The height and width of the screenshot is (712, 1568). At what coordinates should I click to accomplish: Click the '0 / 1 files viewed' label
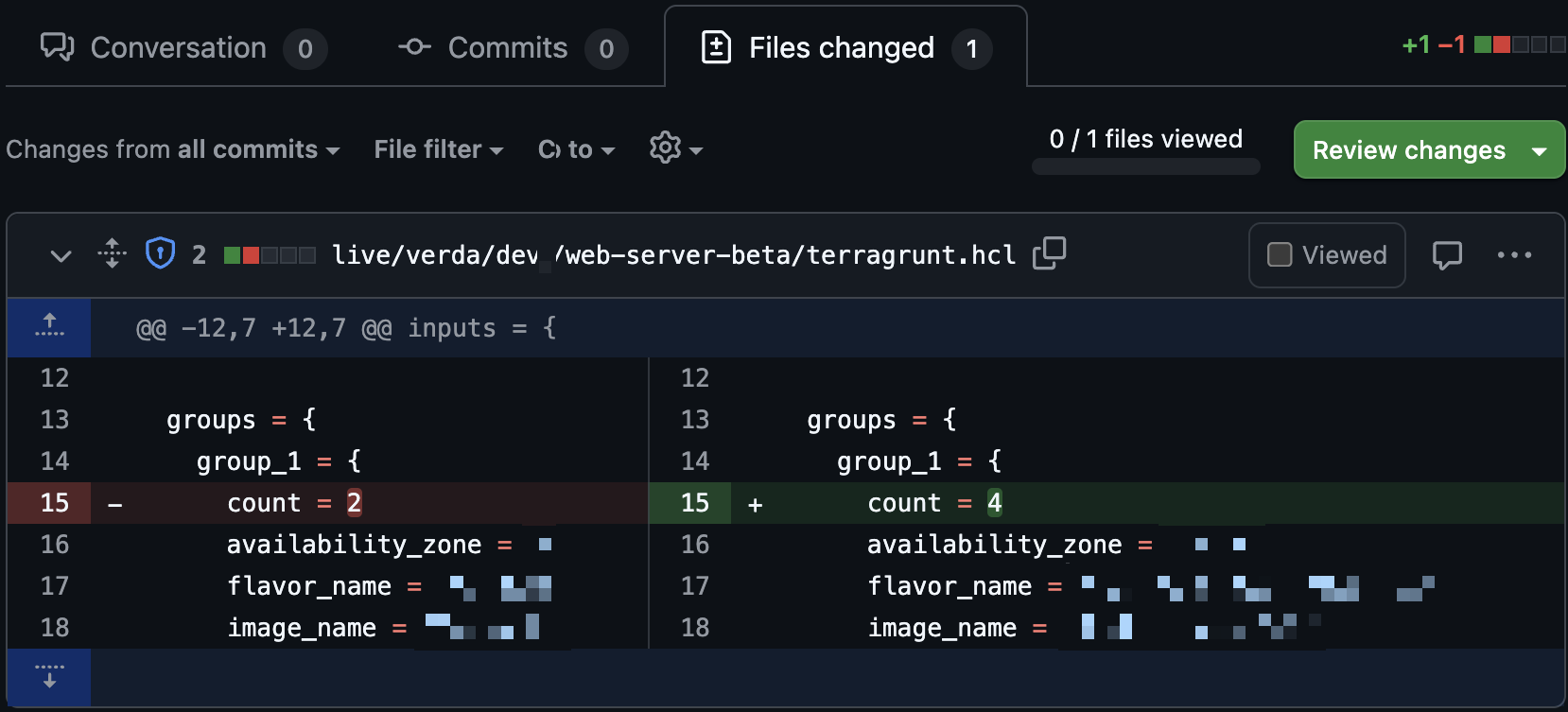[x=1146, y=139]
